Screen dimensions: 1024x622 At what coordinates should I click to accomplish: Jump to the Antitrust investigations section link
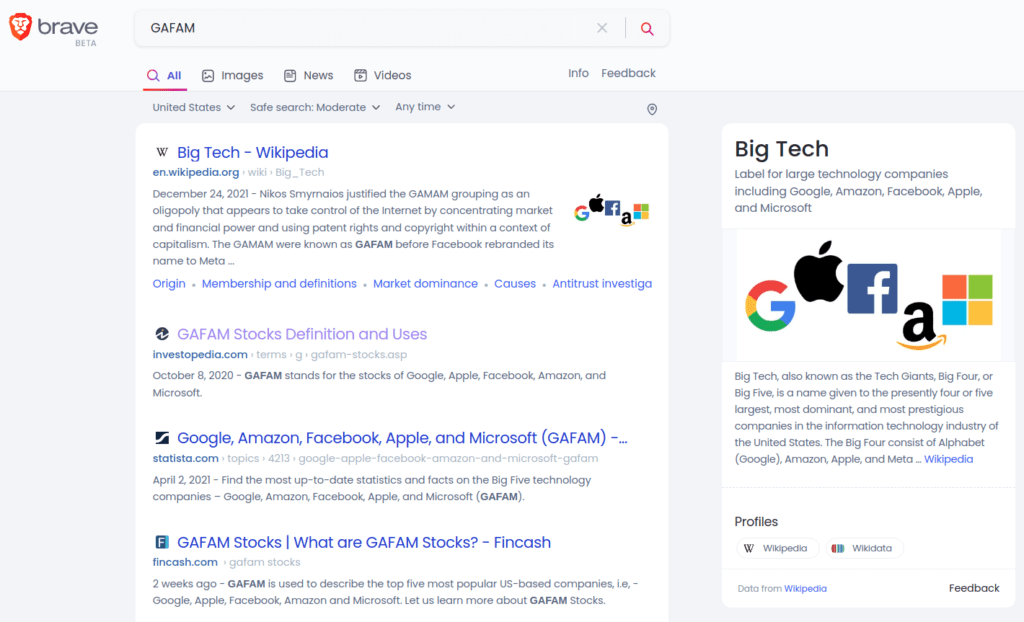click(x=602, y=284)
